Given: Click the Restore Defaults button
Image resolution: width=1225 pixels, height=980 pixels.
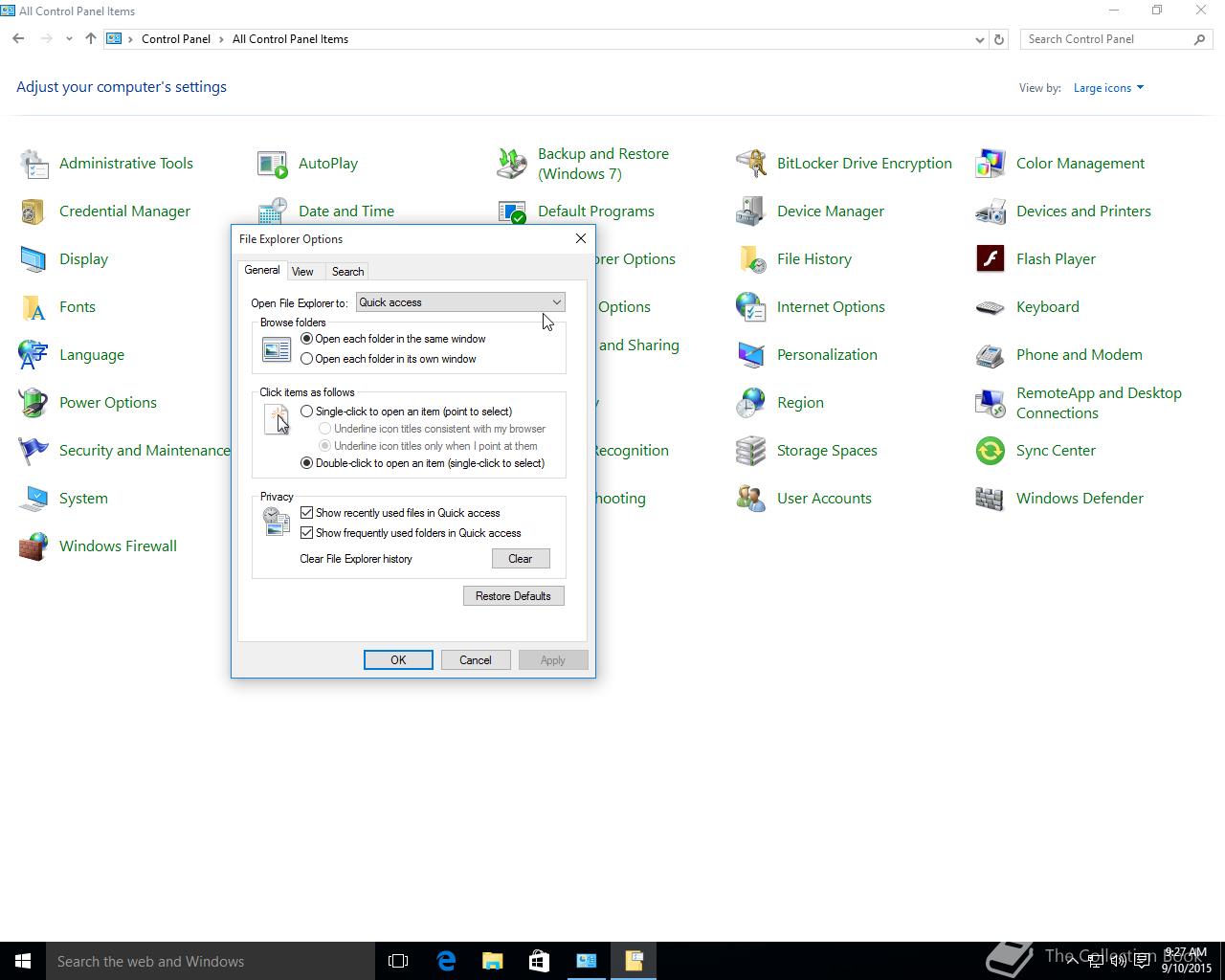Looking at the screenshot, I should 513,596.
